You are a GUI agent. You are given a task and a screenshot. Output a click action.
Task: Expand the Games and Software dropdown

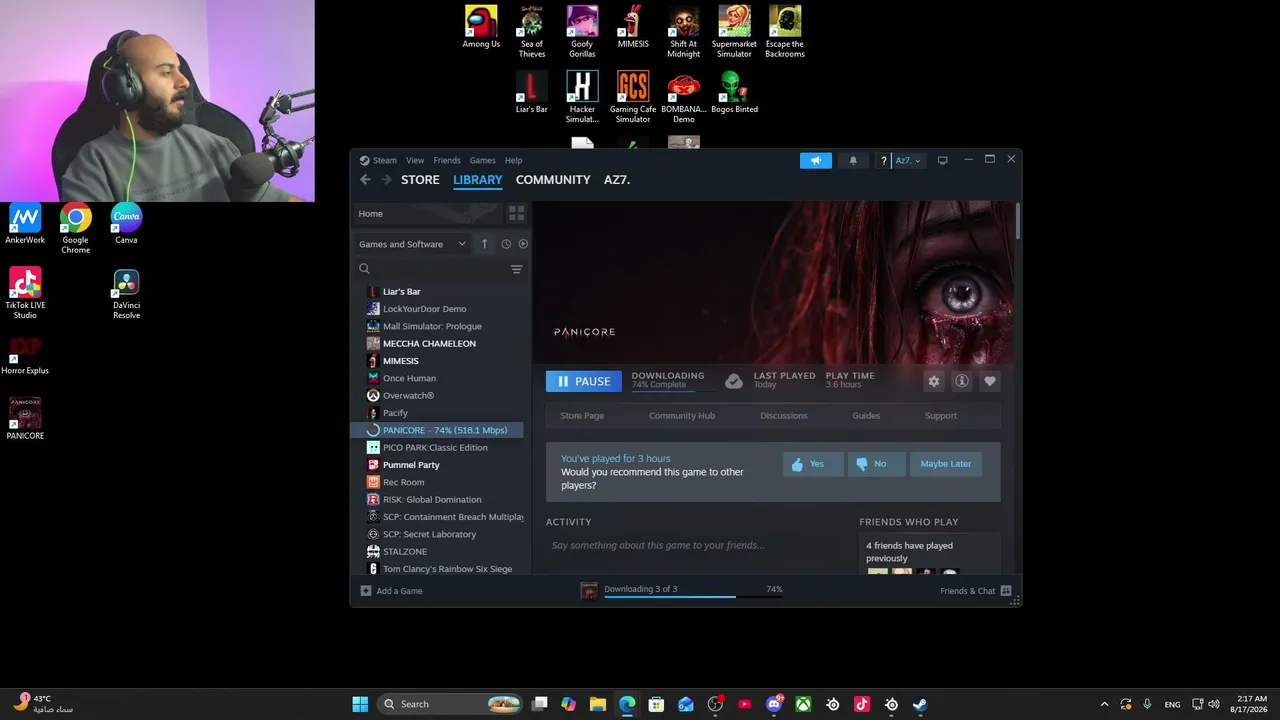click(412, 244)
